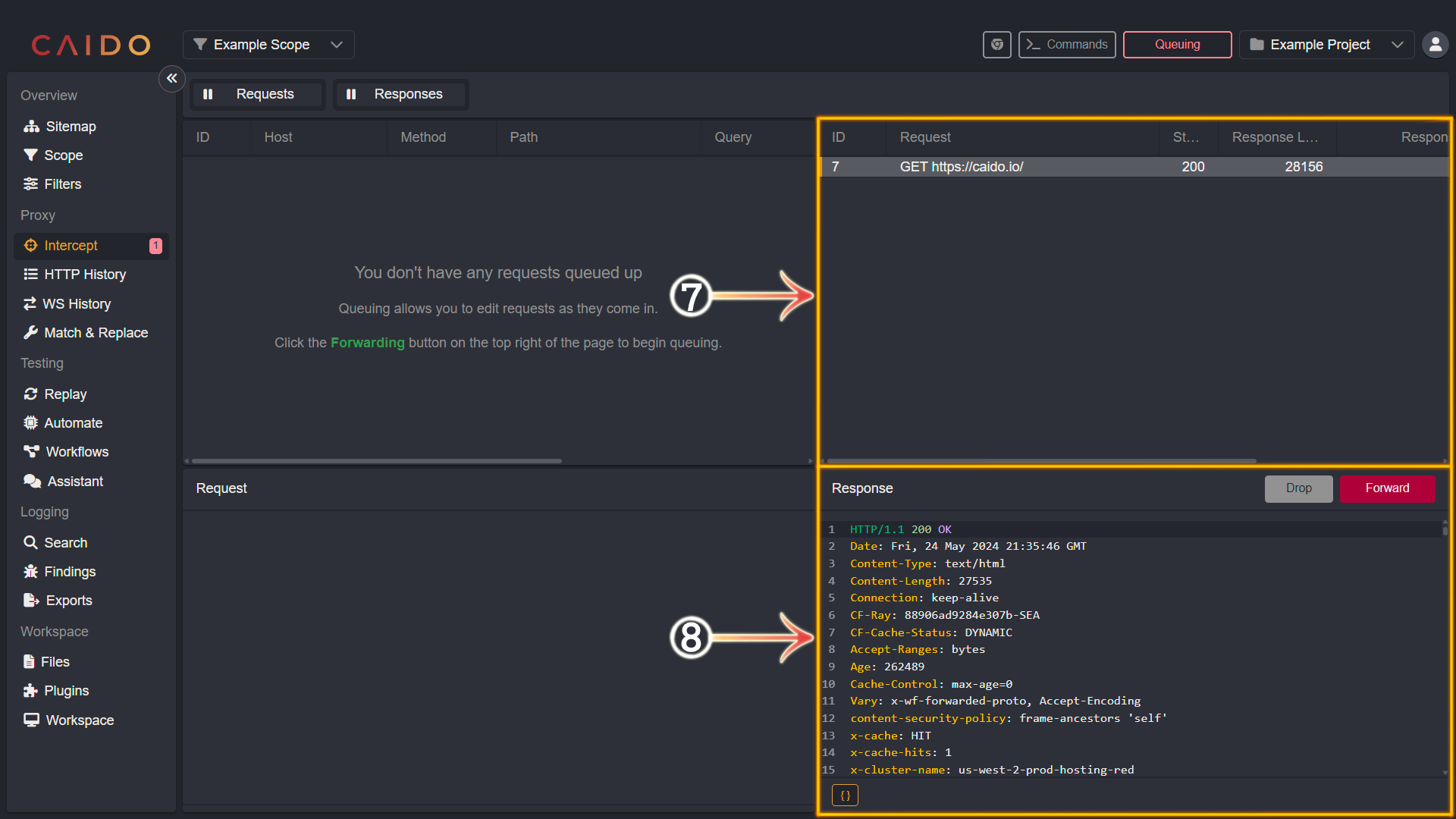Click the Cache-Control: max-age=0 line
This screenshot has height=819, width=1456.
tap(931, 684)
